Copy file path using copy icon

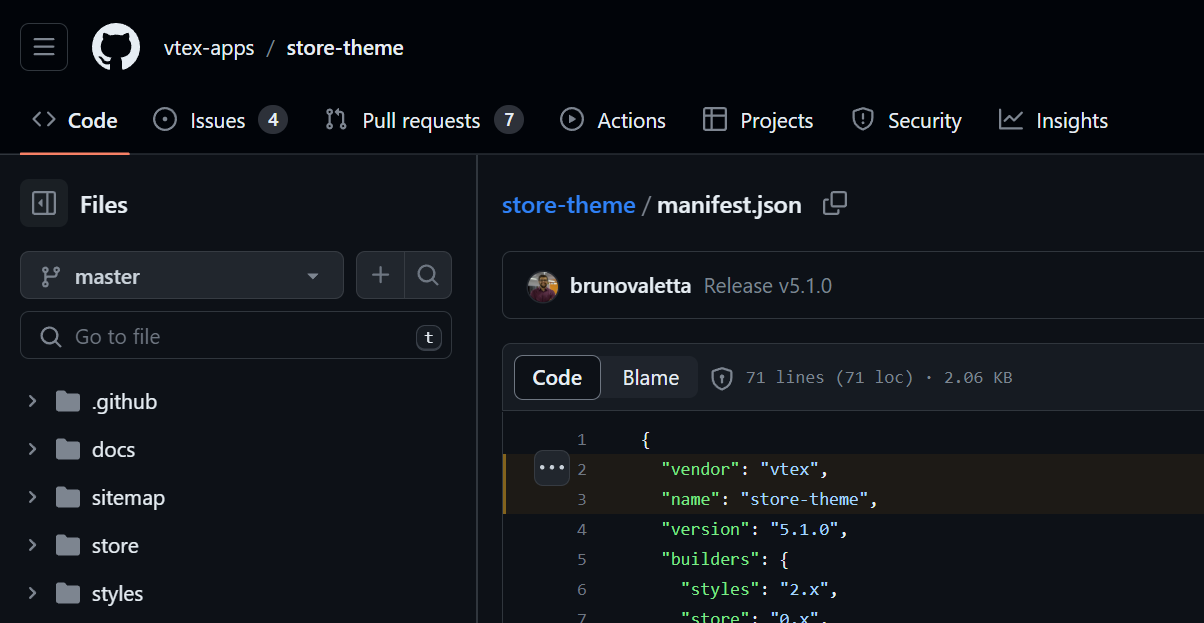[834, 204]
